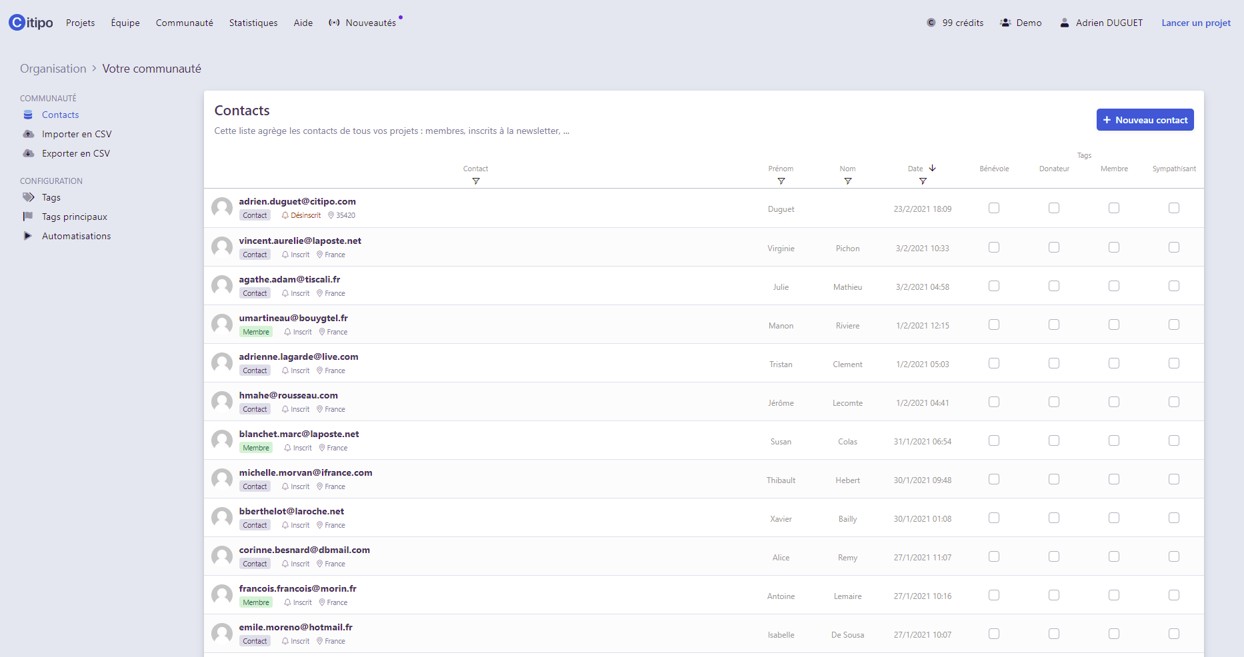Click avatar of vincent.aurelie@laposte.net
1244x657 pixels.
pos(222,247)
